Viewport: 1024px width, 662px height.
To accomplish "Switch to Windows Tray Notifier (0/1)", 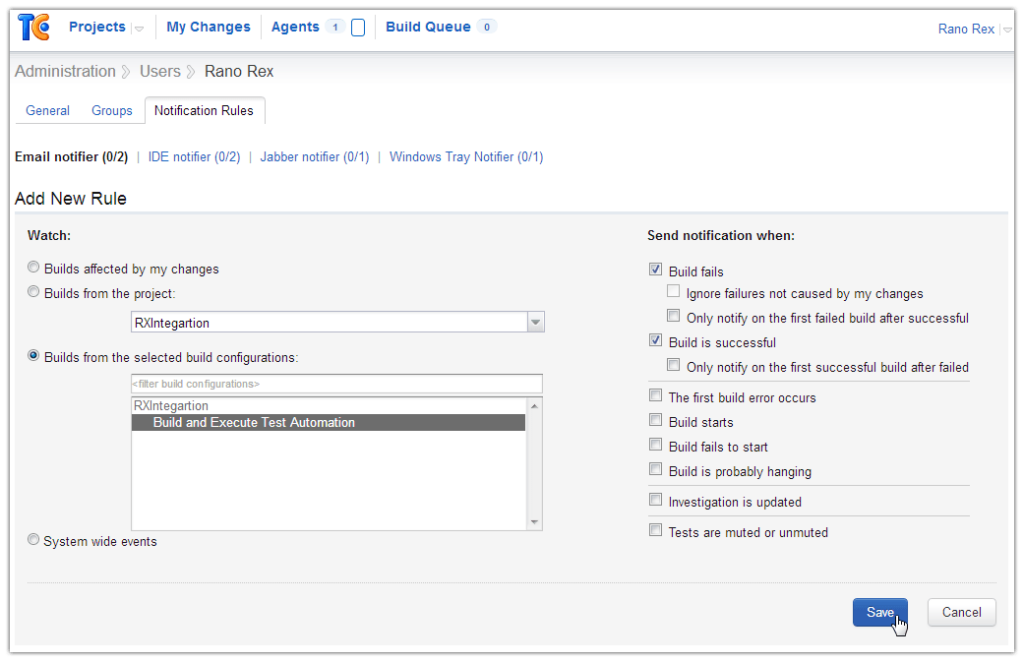I will click(x=466, y=157).
